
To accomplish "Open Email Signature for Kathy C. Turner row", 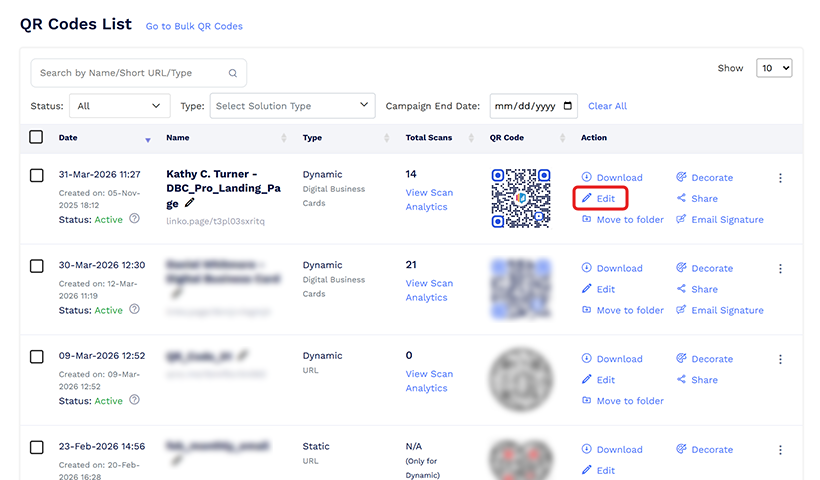I will (x=720, y=220).
